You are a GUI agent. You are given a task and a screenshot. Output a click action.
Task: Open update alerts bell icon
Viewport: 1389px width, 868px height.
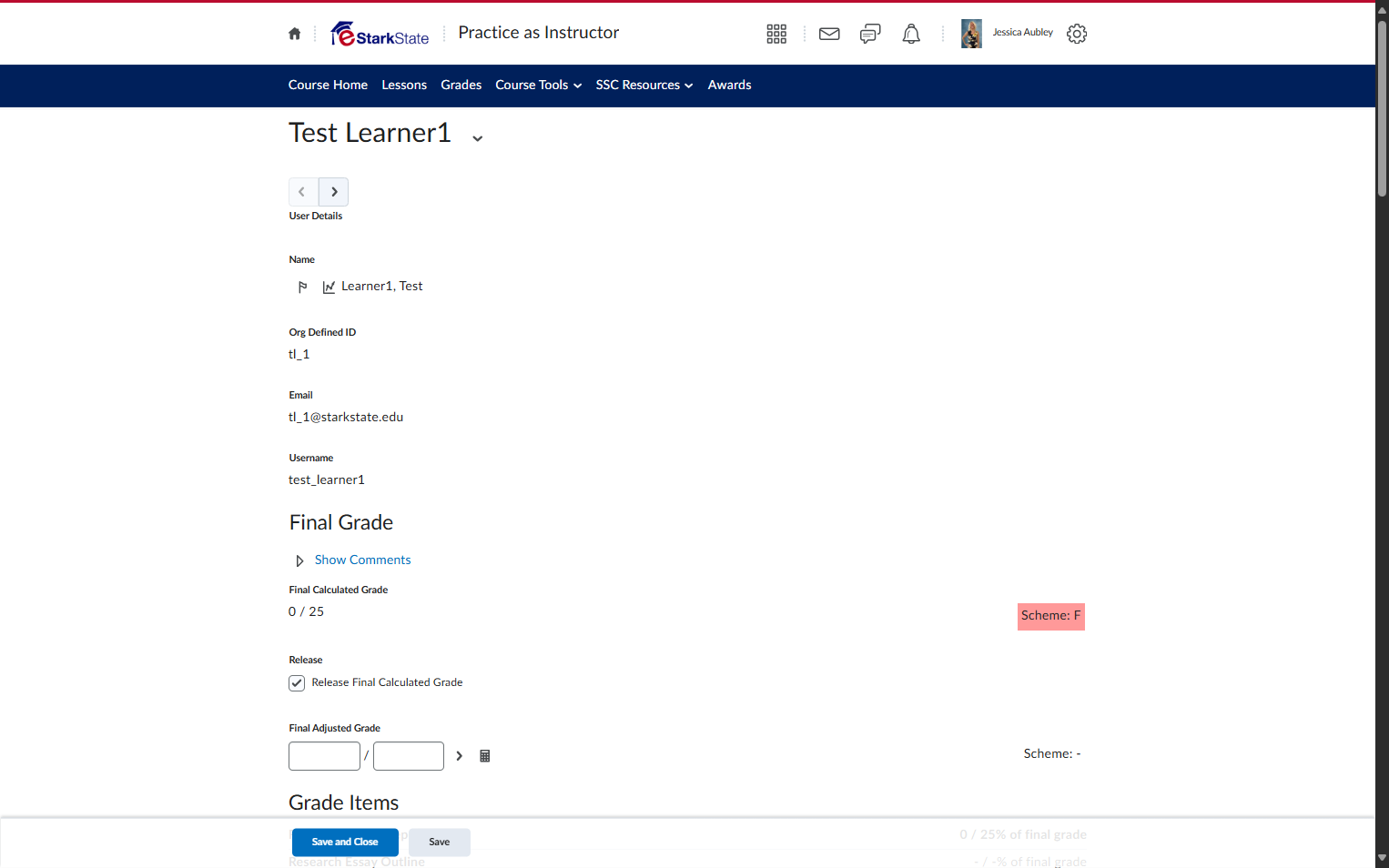coord(911,34)
